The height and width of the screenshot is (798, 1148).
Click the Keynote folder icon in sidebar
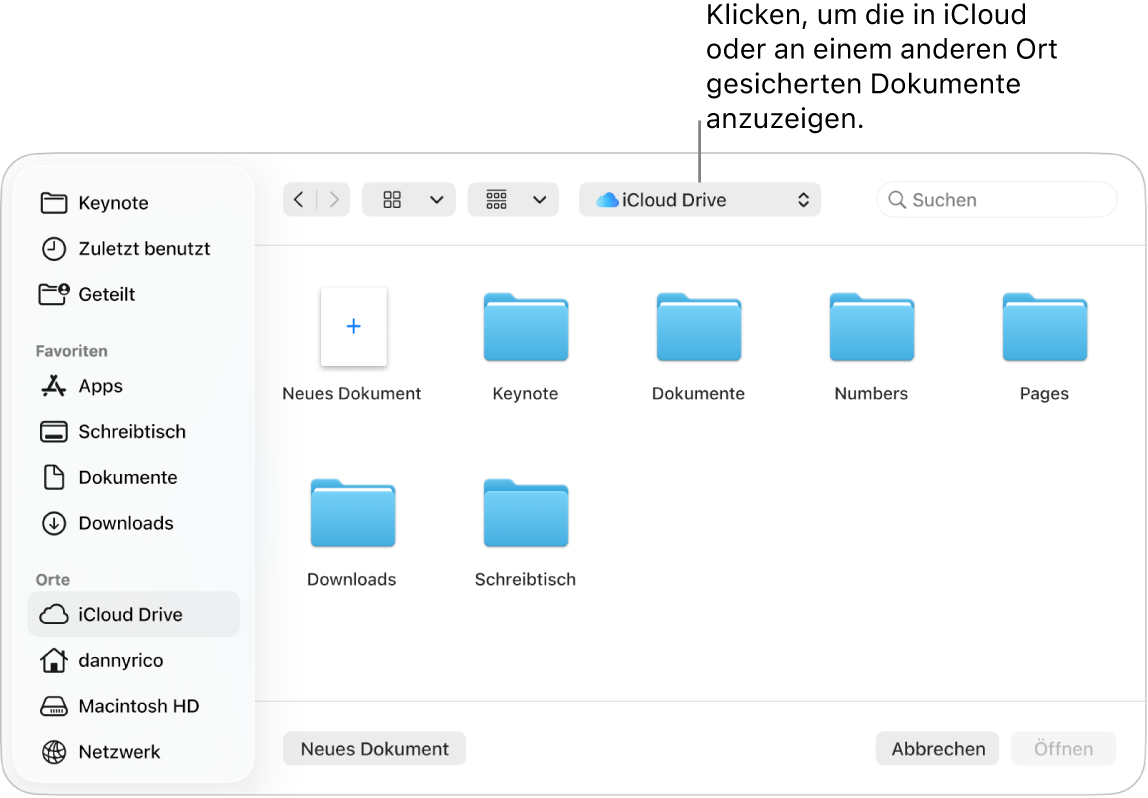point(53,203)
